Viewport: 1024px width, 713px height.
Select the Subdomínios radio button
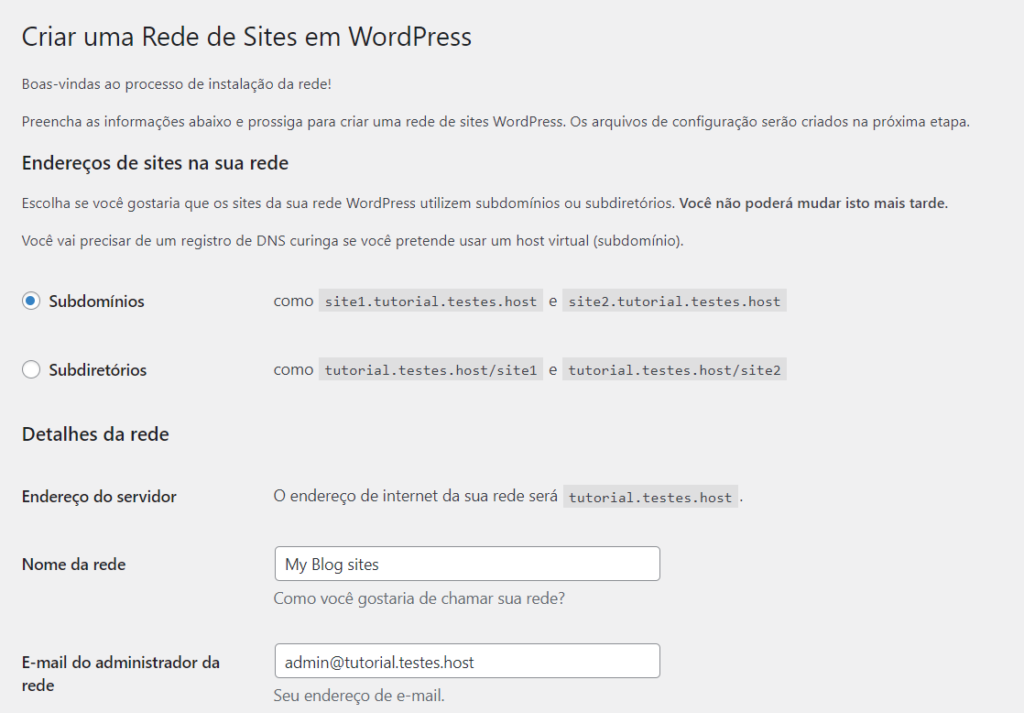tap(31, 301)
